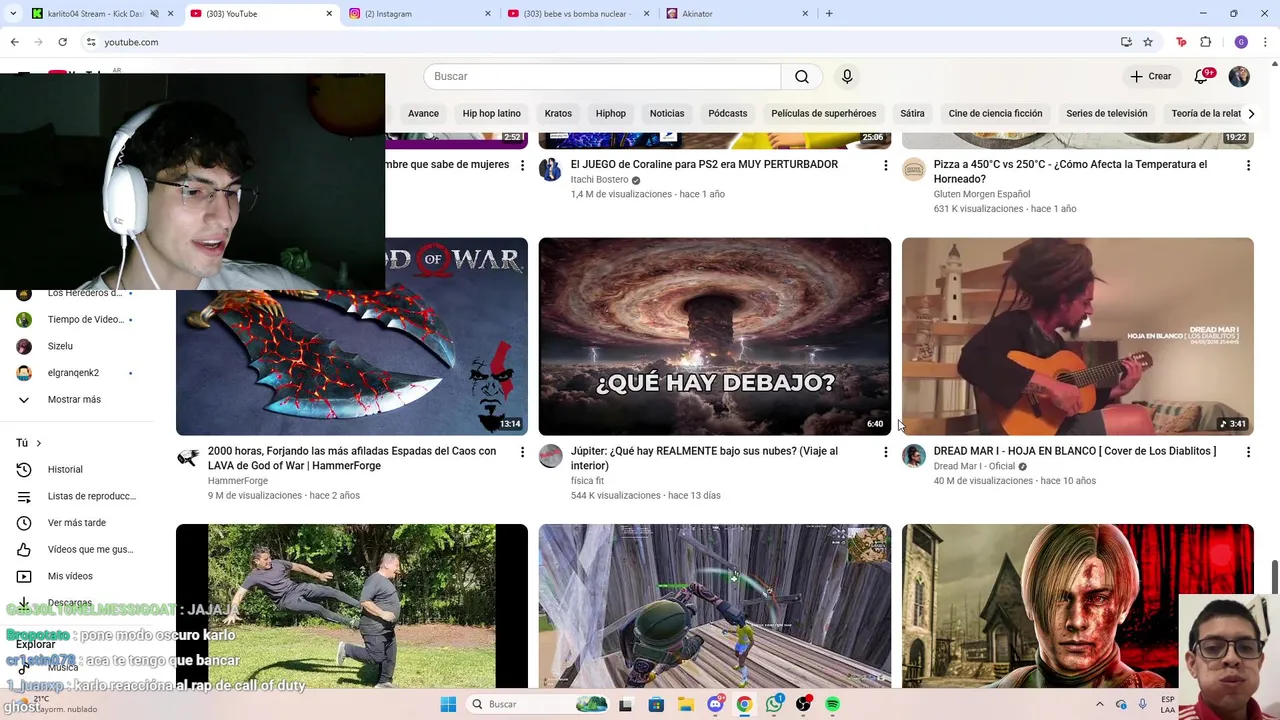Open the Chrome three-dot menu

click(1266, 42)
